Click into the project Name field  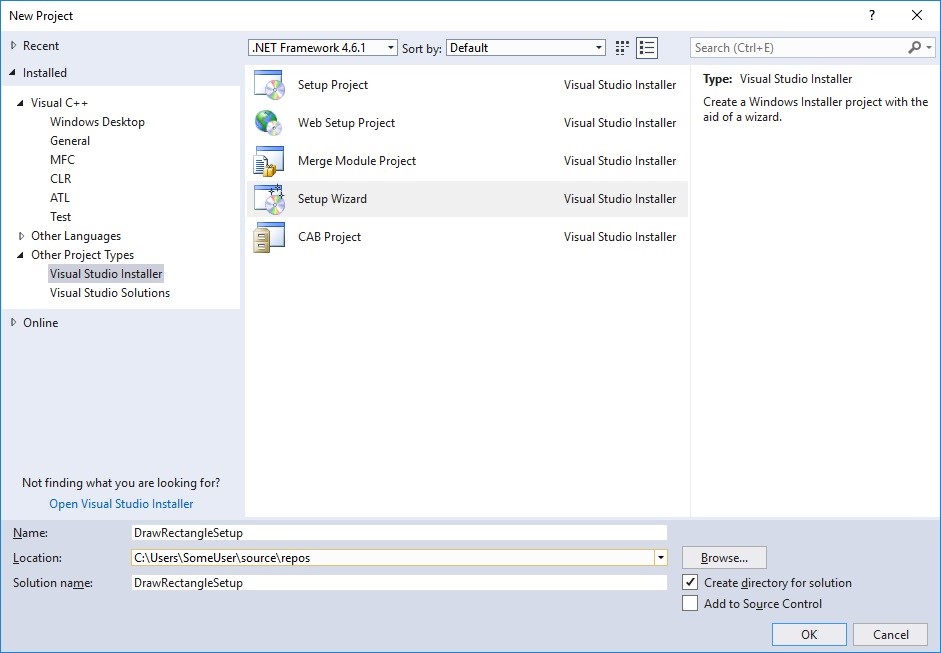(398, 533)
